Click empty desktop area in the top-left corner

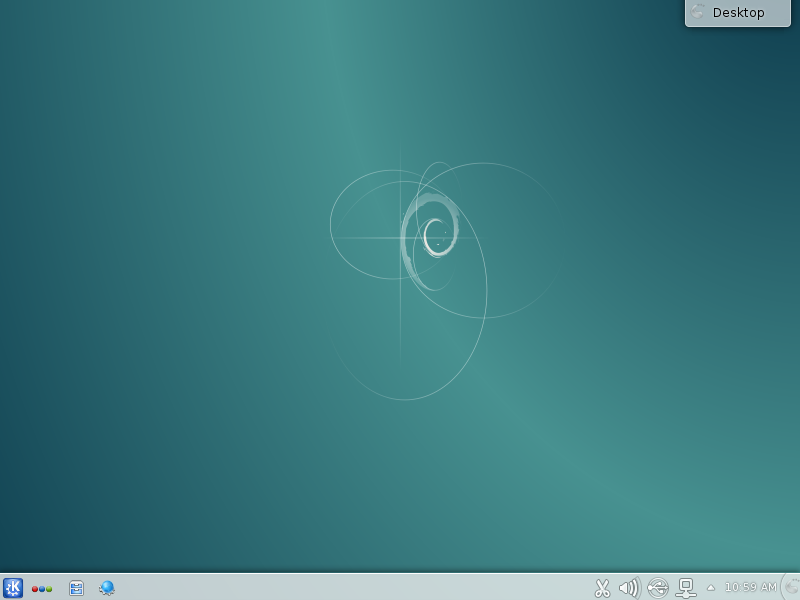pos(40,40)
